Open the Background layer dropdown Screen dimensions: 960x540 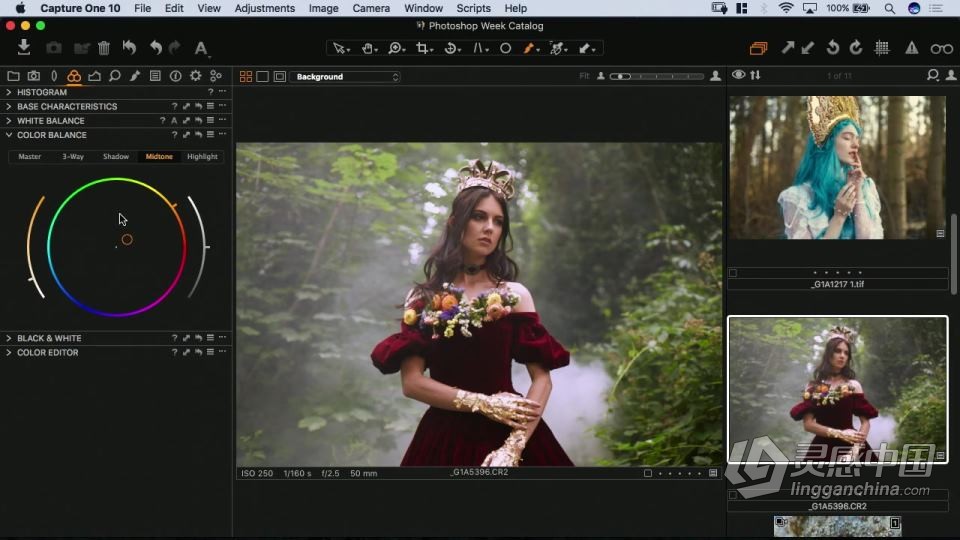[347, 77]
